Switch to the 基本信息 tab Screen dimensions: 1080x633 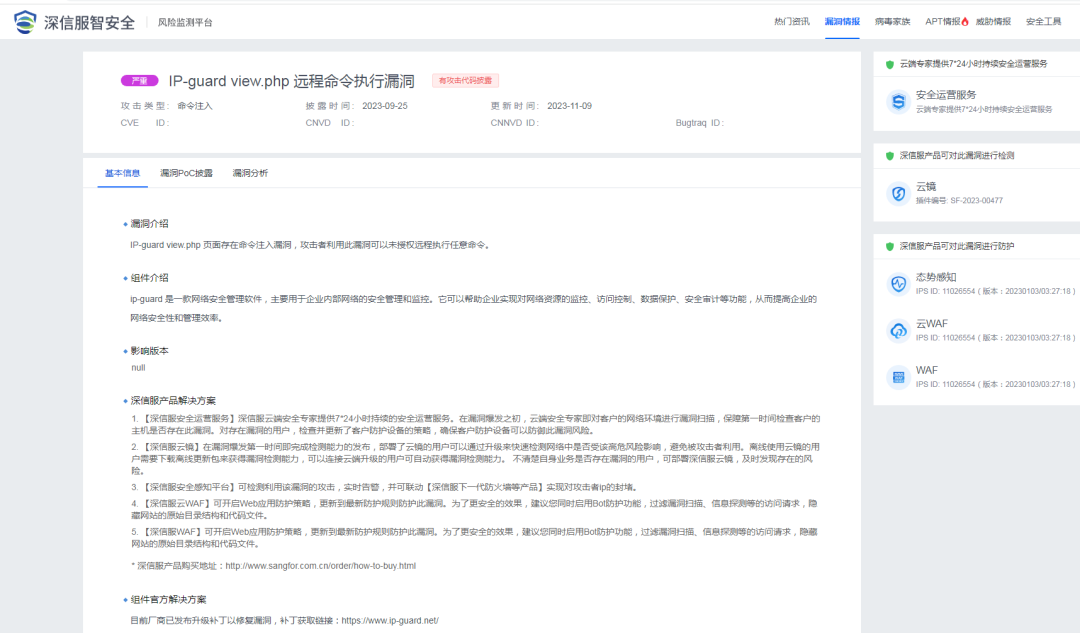coord(123,173)
